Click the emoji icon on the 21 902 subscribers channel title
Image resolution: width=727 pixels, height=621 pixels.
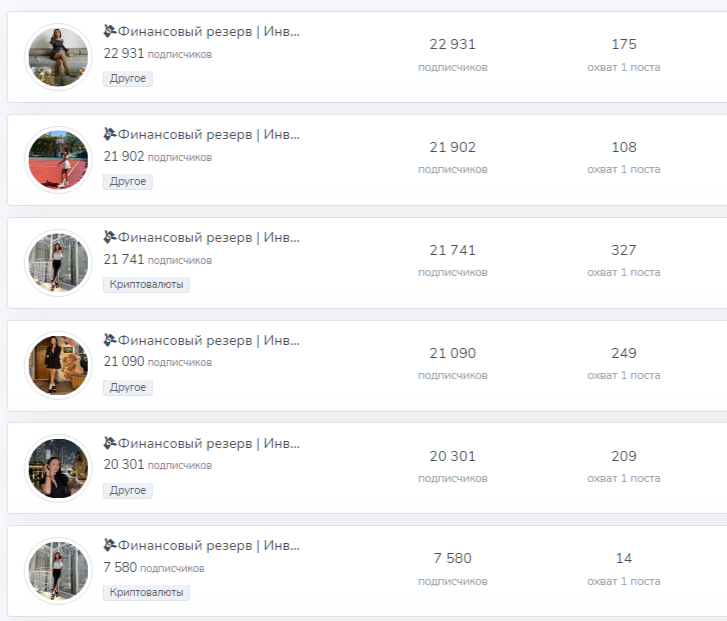click(x=110, y=134)
